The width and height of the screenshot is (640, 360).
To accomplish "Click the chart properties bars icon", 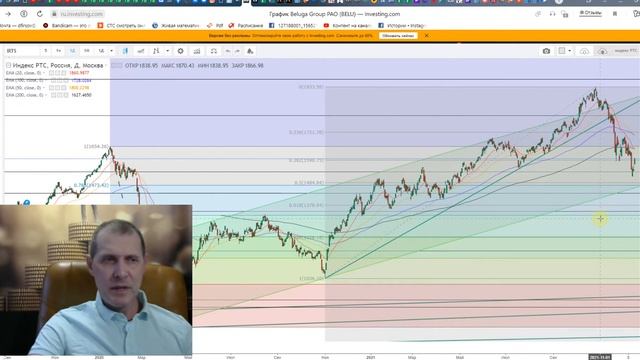I will point(197,51).
